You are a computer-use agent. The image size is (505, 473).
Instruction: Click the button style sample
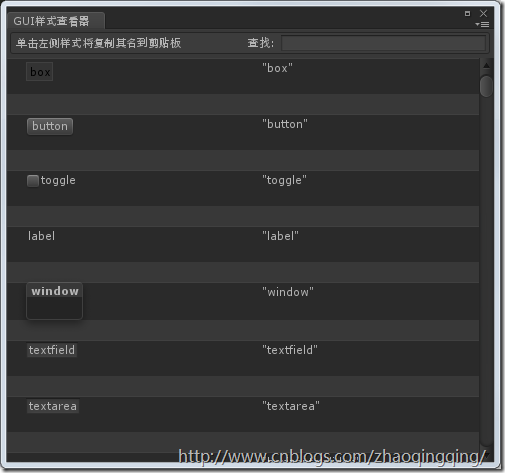coord(50,126)
